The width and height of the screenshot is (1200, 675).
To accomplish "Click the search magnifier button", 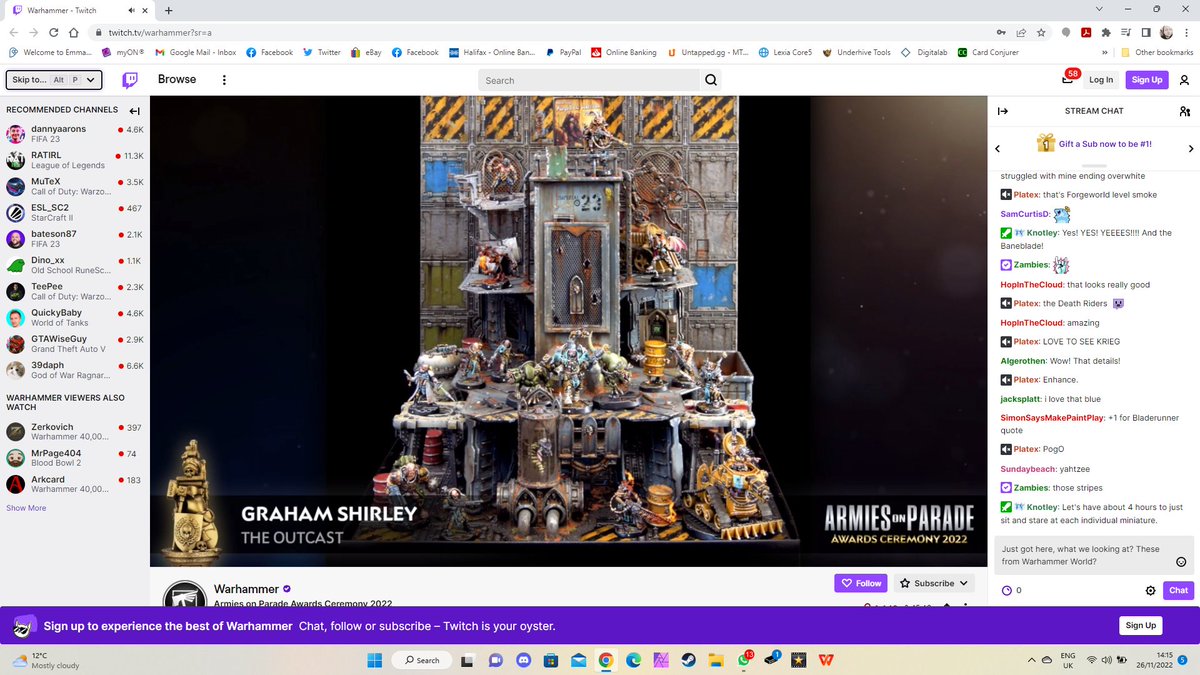I will (x=711, y=80).
